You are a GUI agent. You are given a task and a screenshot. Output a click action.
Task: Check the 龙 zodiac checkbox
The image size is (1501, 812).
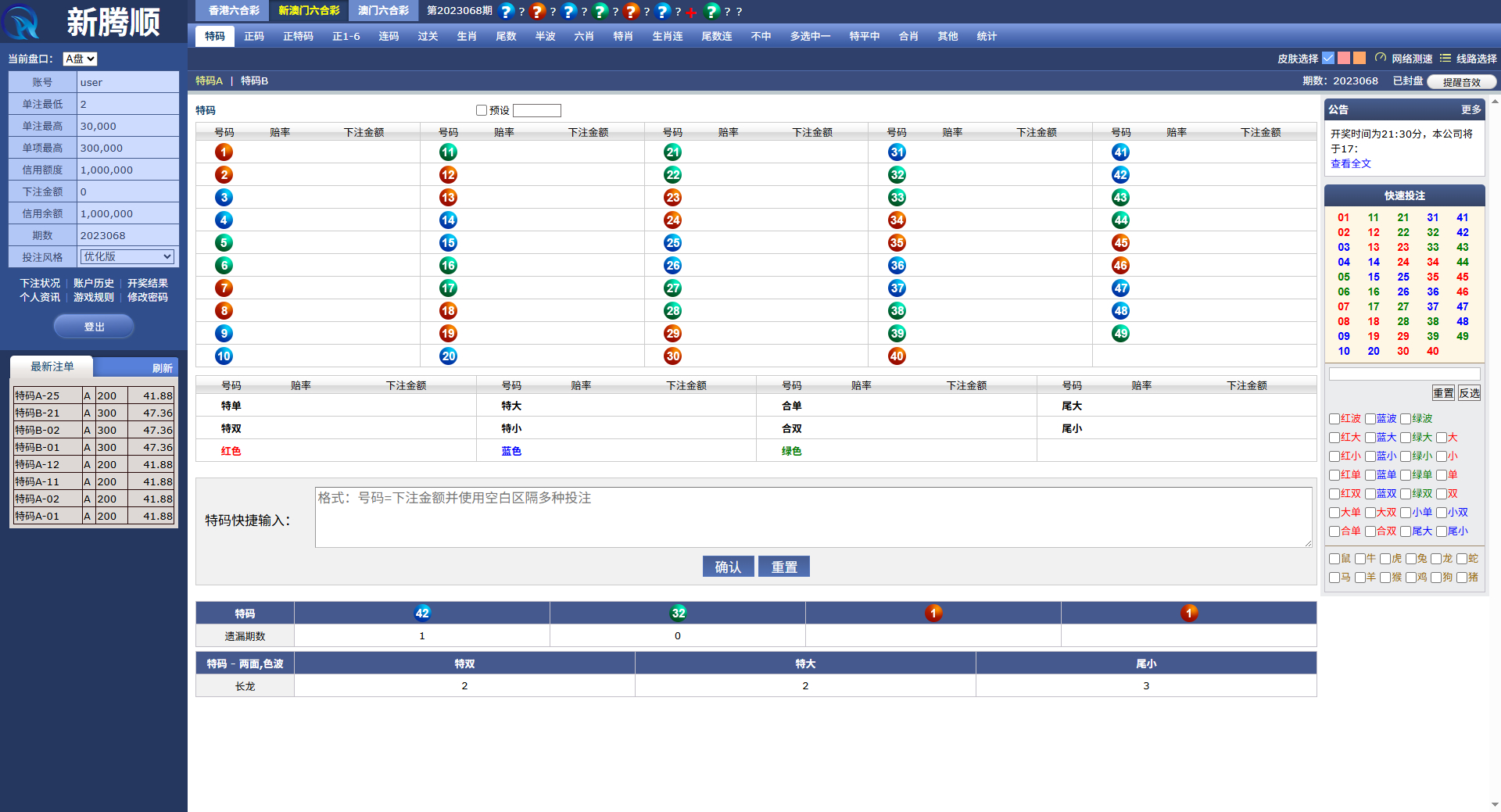point(1436,559)
